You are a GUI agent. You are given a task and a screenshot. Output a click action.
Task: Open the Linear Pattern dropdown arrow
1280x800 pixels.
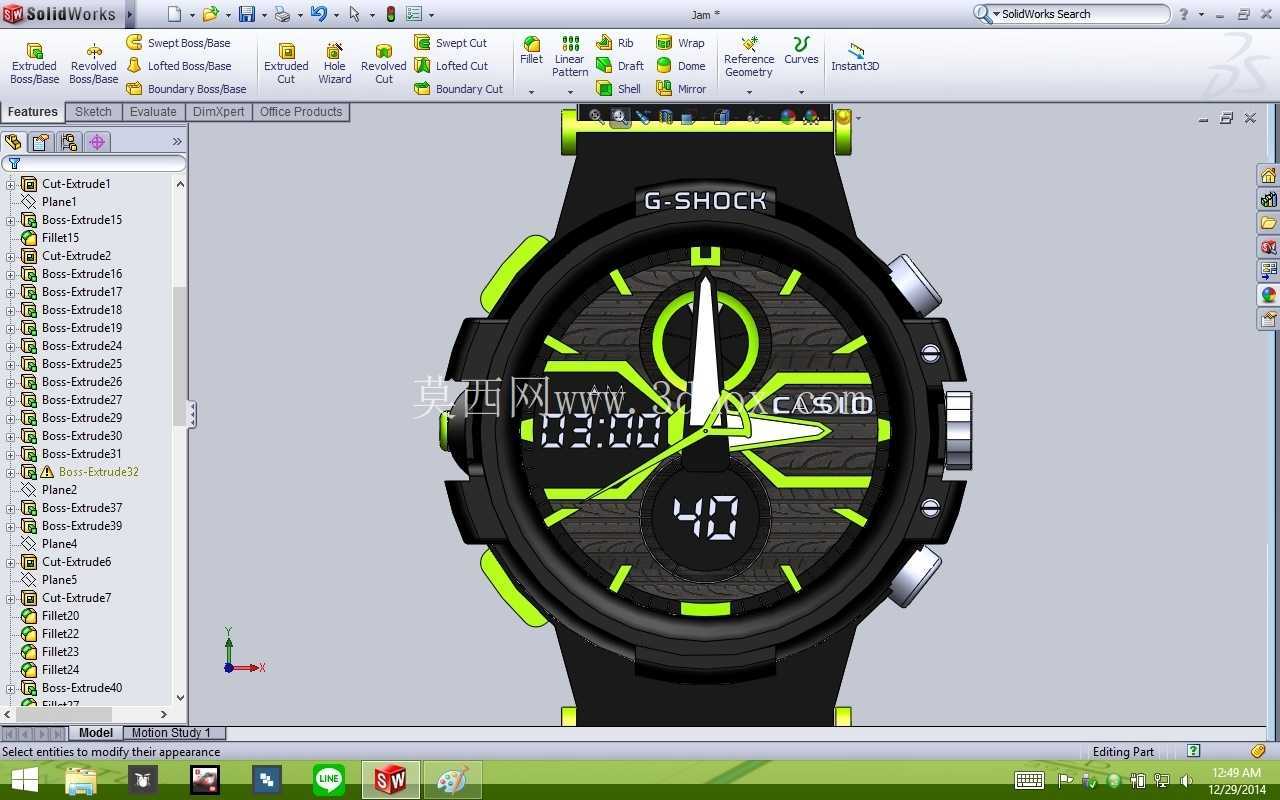click(570, 92)
